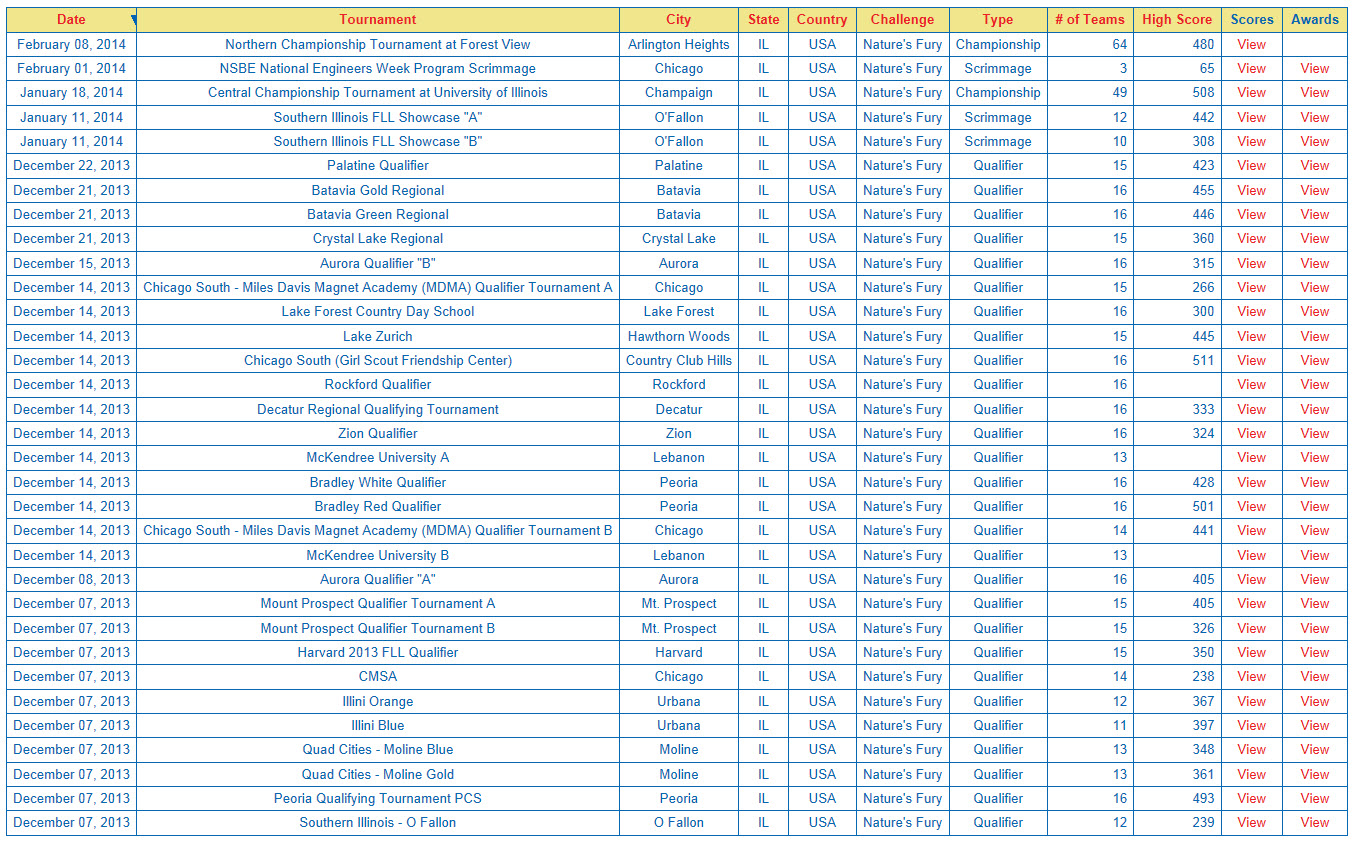View scores for Crystal Lake Regional
This screenshot has height=841, width=1354.
1251,239
